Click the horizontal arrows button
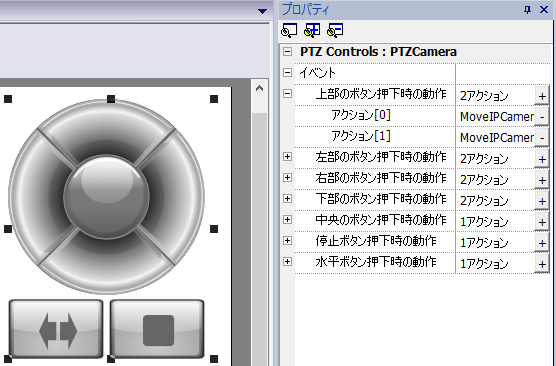Viewport: 556px width, 366px height. coord(56,329)
